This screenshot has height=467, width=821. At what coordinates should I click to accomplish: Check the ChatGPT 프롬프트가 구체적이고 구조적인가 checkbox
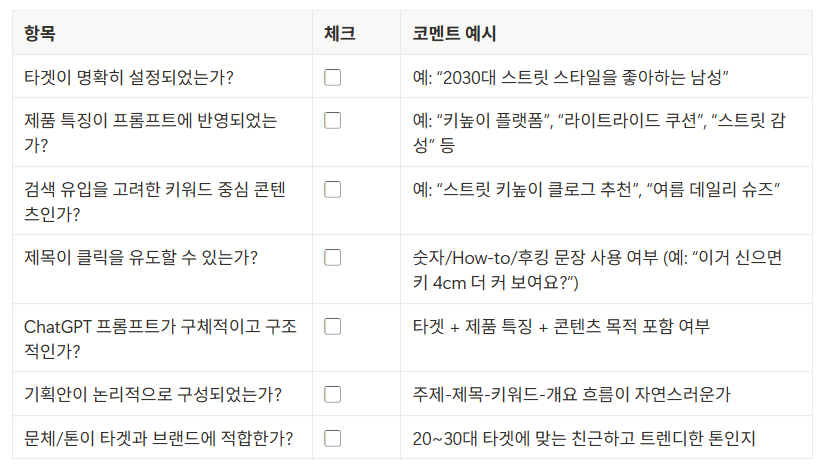(x=332, y=327)
